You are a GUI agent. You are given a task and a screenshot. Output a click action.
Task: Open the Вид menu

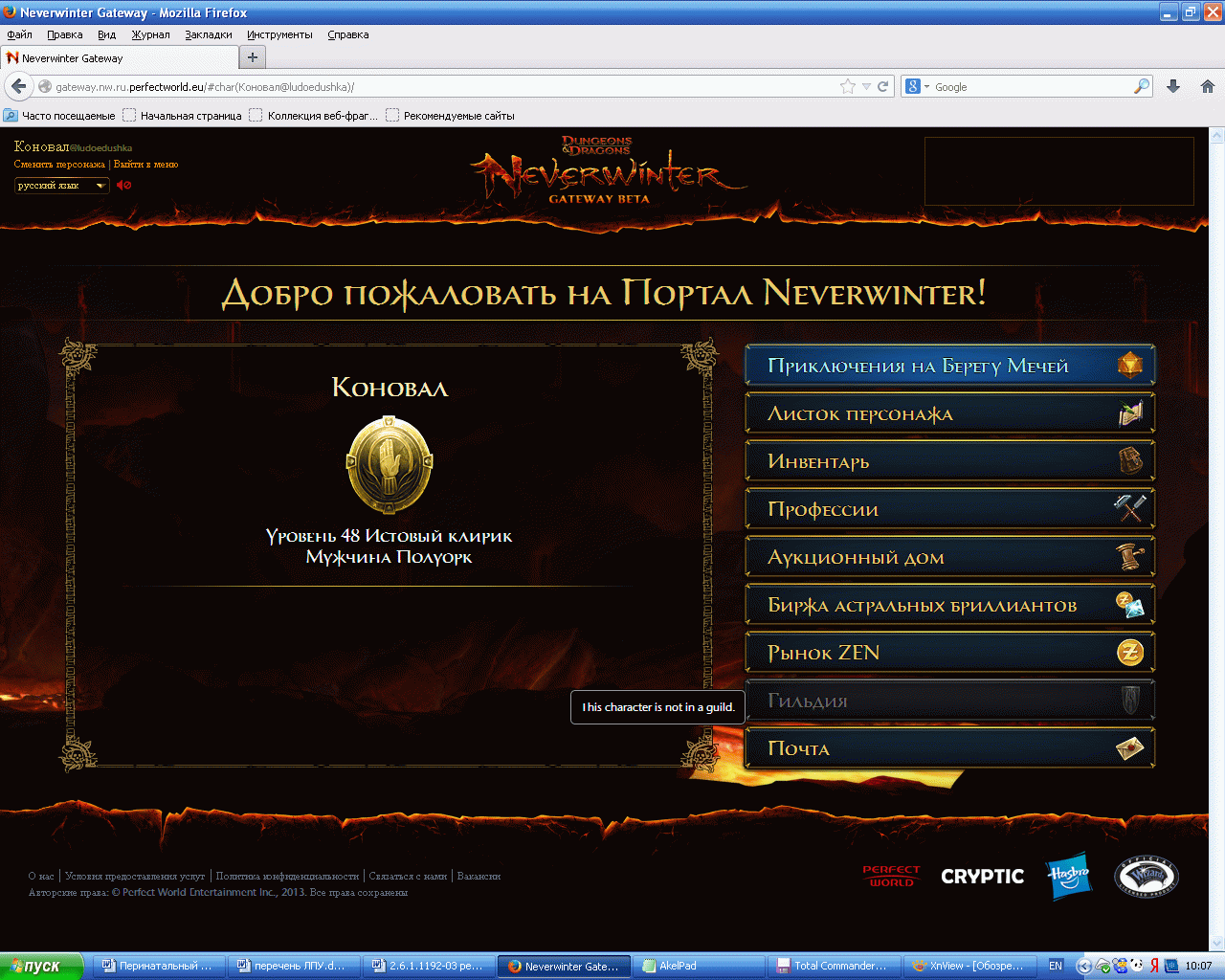point(106,34)
